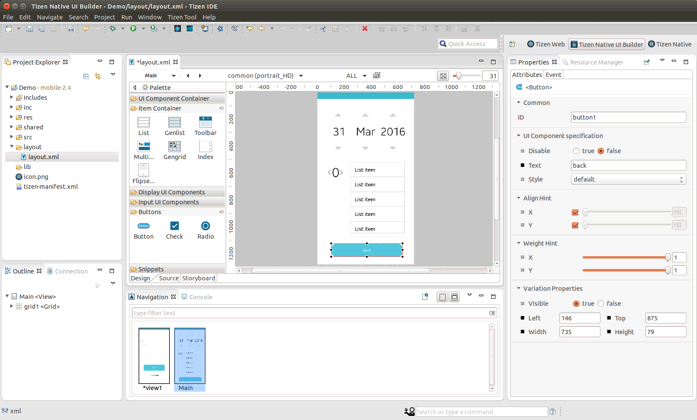Open the Tizen Tool menu
697x420 pixels.
pyautogui.click(x=182, y=17)
